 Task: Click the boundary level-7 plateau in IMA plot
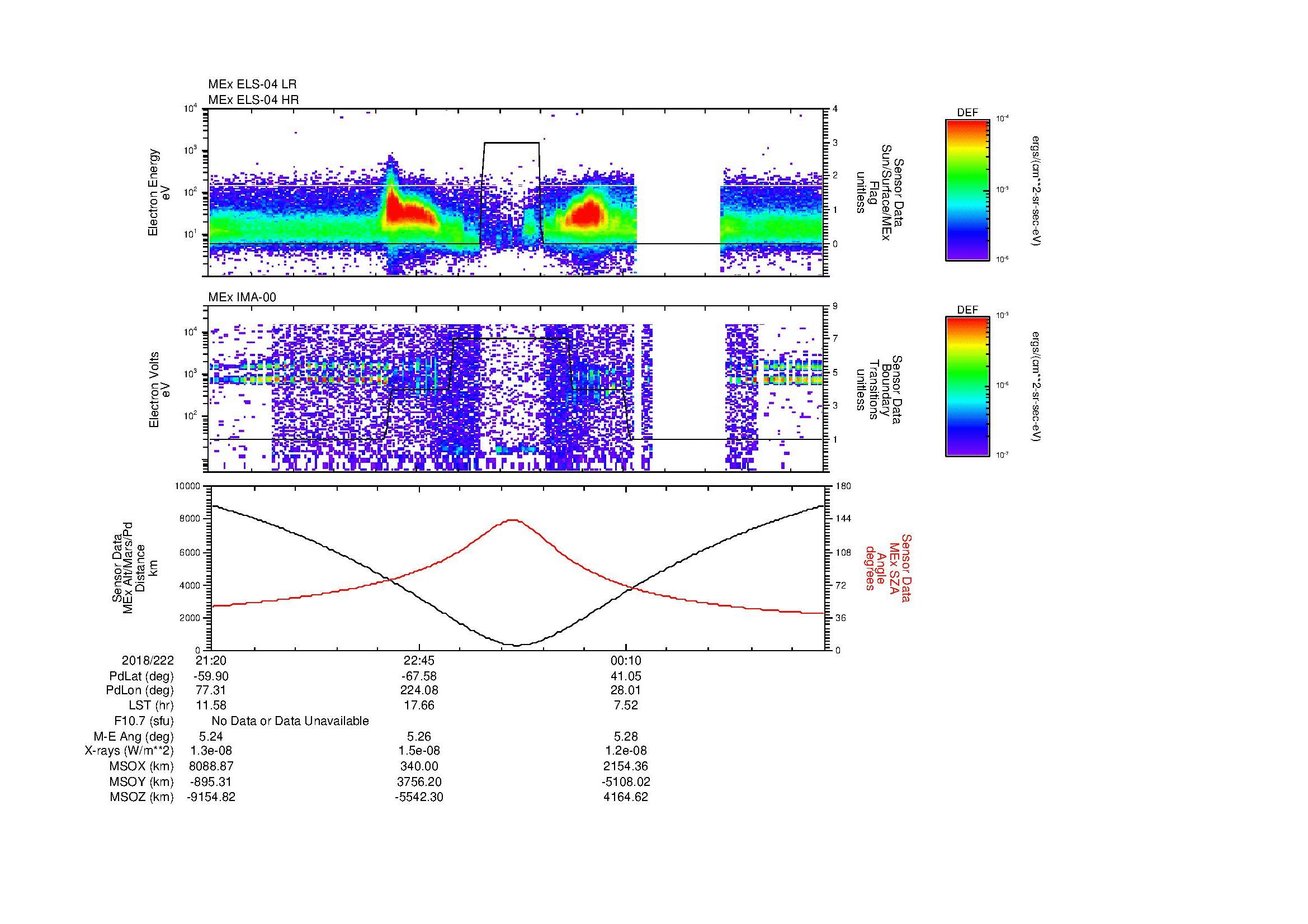click(x=511, y=339)
